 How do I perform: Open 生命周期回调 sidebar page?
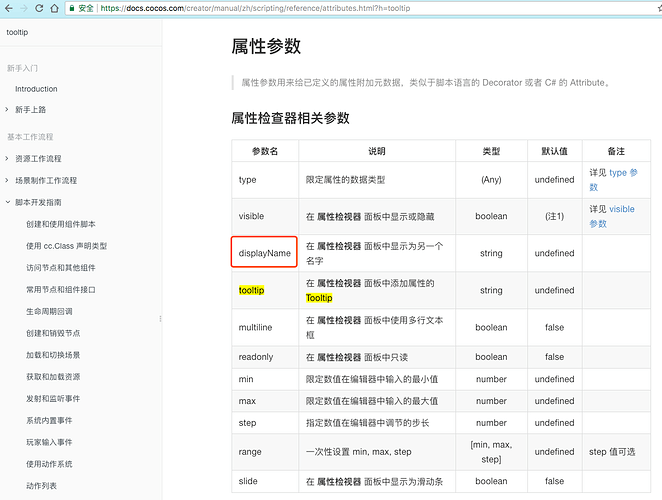(49, 311)
